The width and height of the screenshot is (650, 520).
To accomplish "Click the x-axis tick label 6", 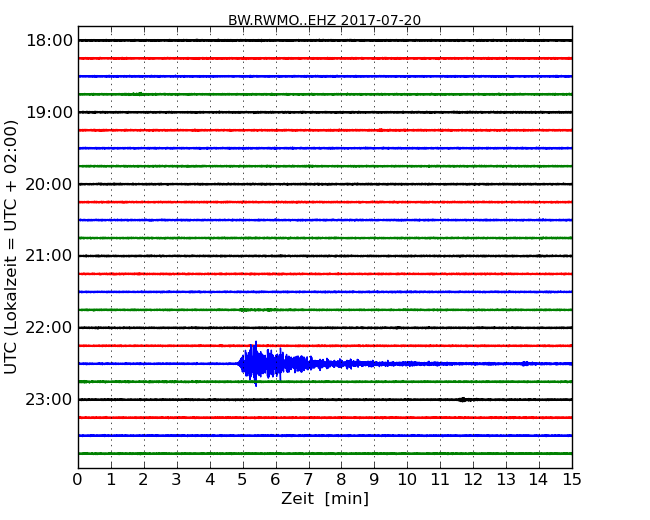I will (275, 480).
